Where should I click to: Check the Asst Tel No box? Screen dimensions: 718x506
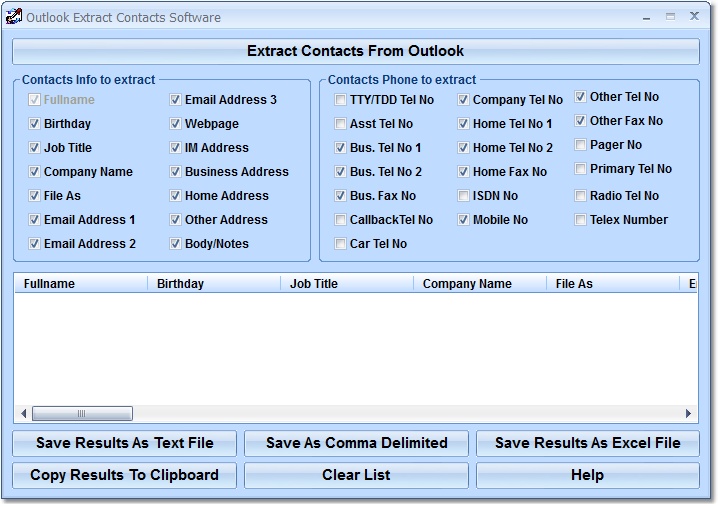pos(340,124)
